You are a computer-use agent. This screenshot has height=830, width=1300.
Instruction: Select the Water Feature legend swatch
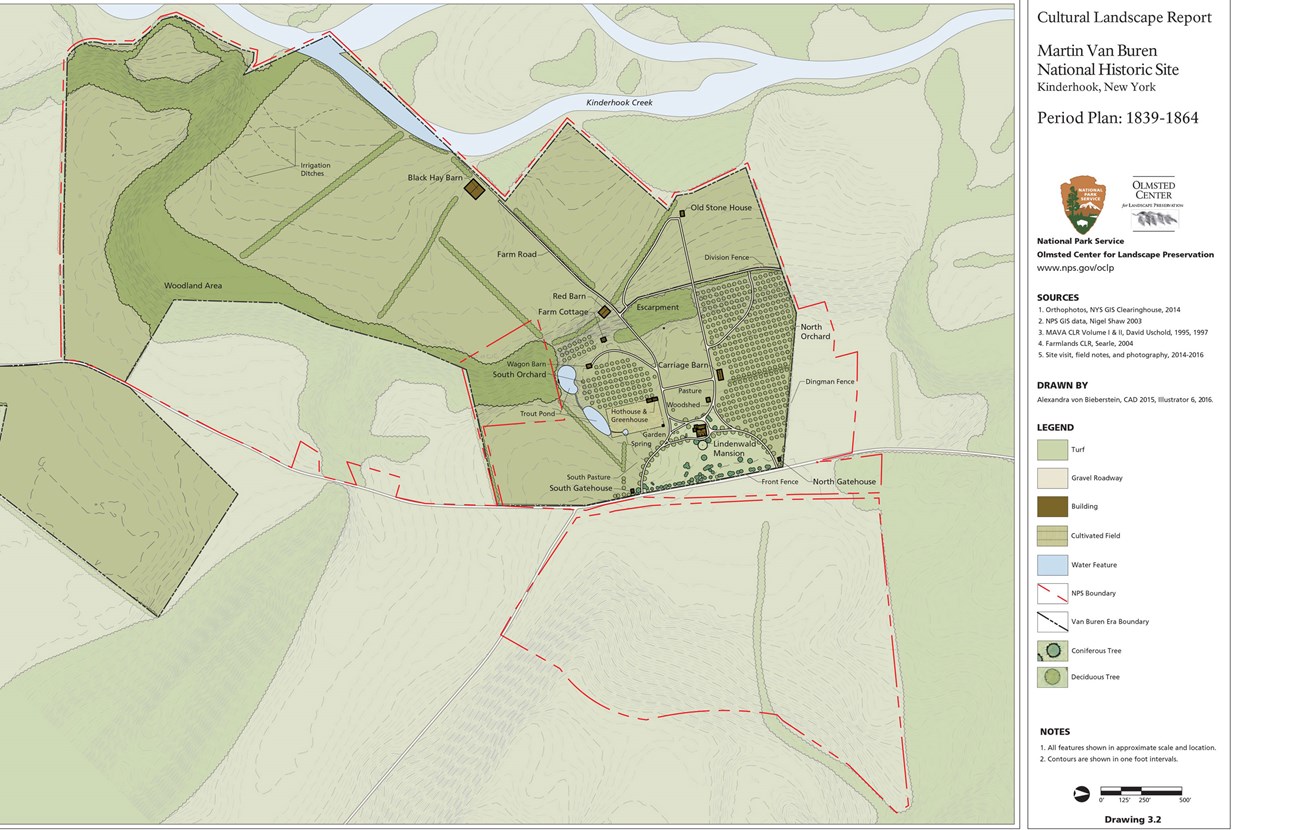pos(1052,565)
